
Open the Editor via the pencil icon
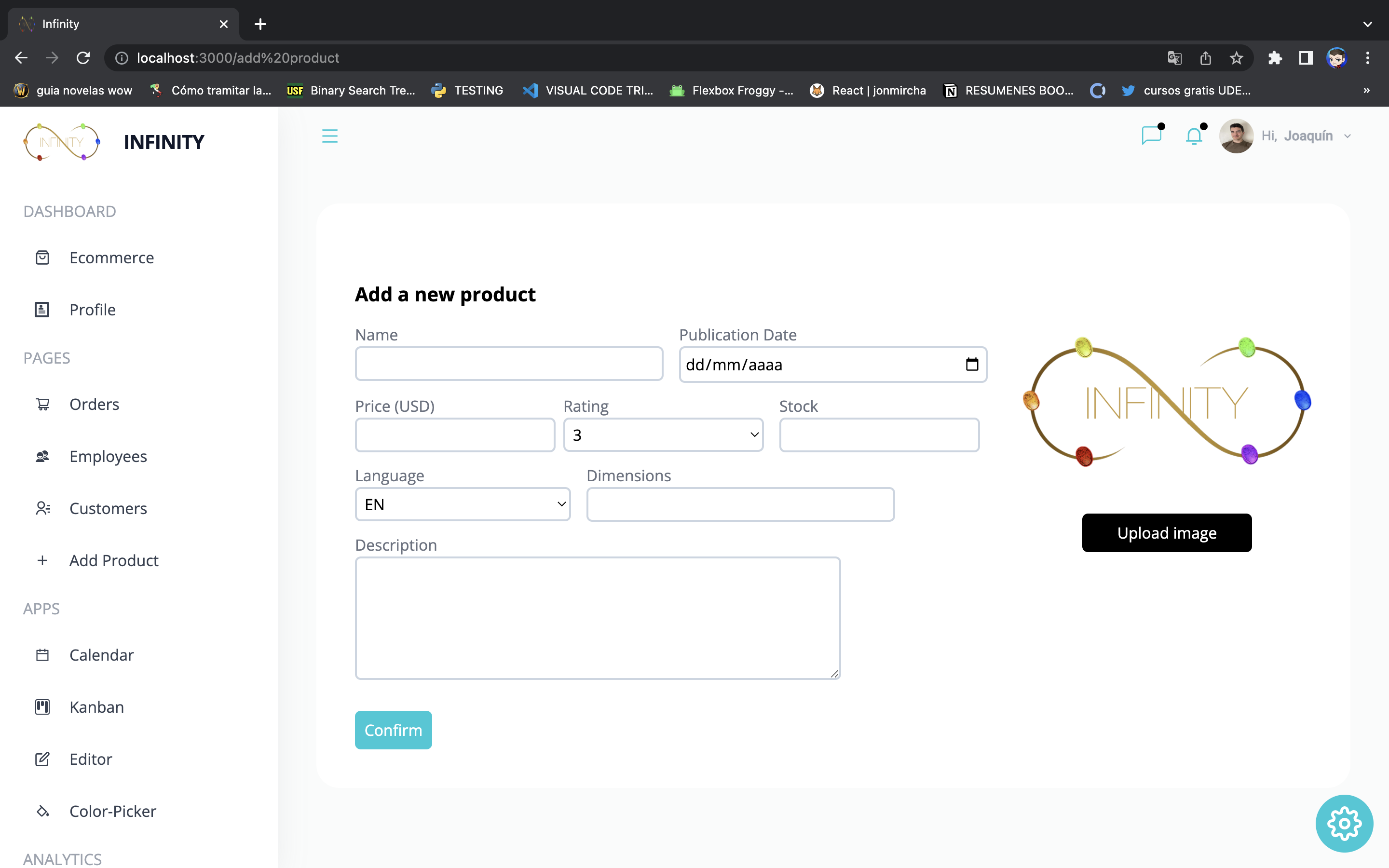pos(42,759)
